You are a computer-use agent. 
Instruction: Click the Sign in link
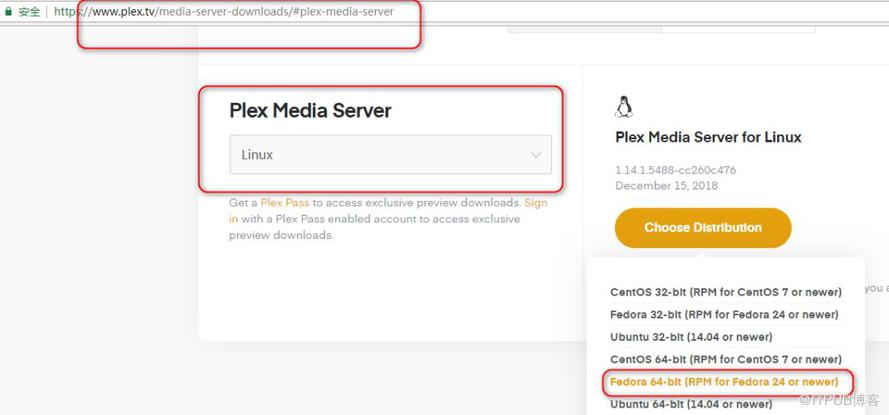coord(388,210)
